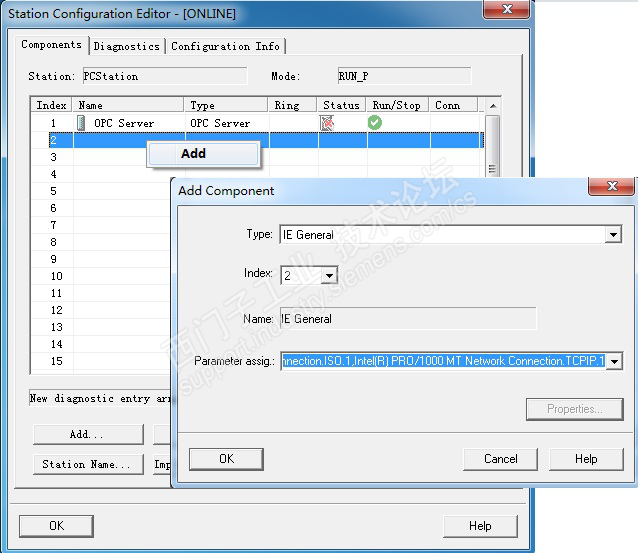
Task: Select index row 8
Action: point(53,242)
